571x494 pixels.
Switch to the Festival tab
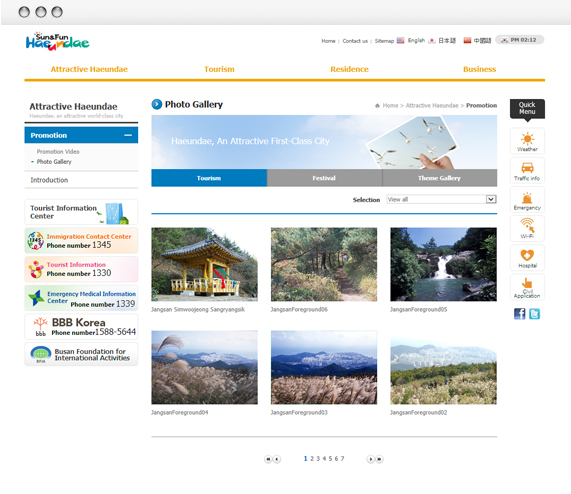click(x=324, y=178)
